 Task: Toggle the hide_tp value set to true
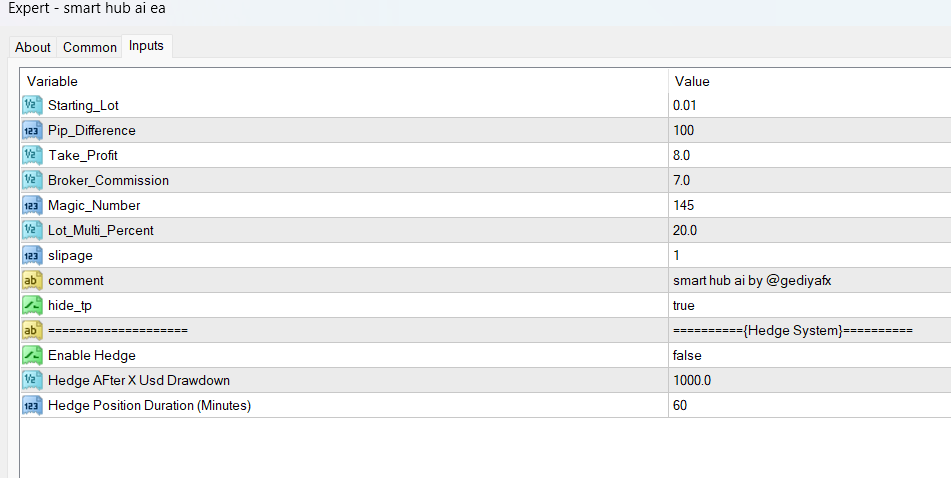tap(686, 305)
